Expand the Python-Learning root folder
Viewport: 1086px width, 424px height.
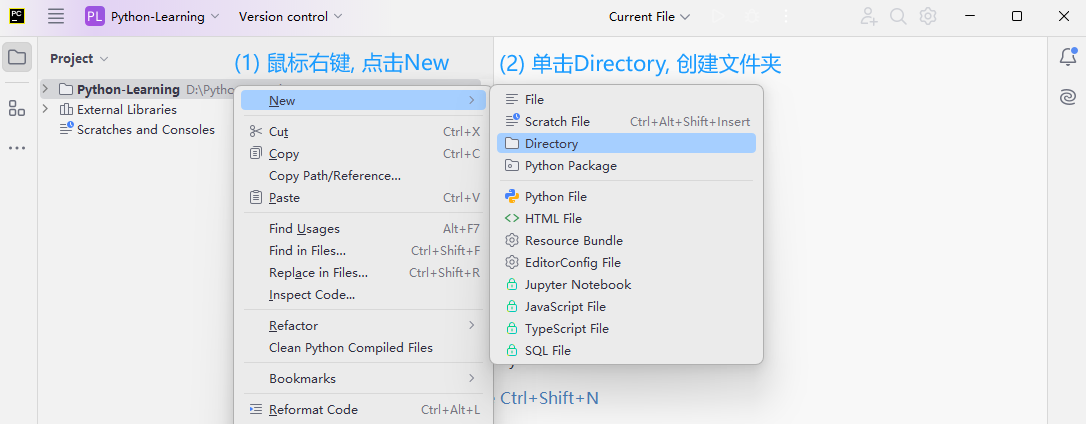coord(45,89)
